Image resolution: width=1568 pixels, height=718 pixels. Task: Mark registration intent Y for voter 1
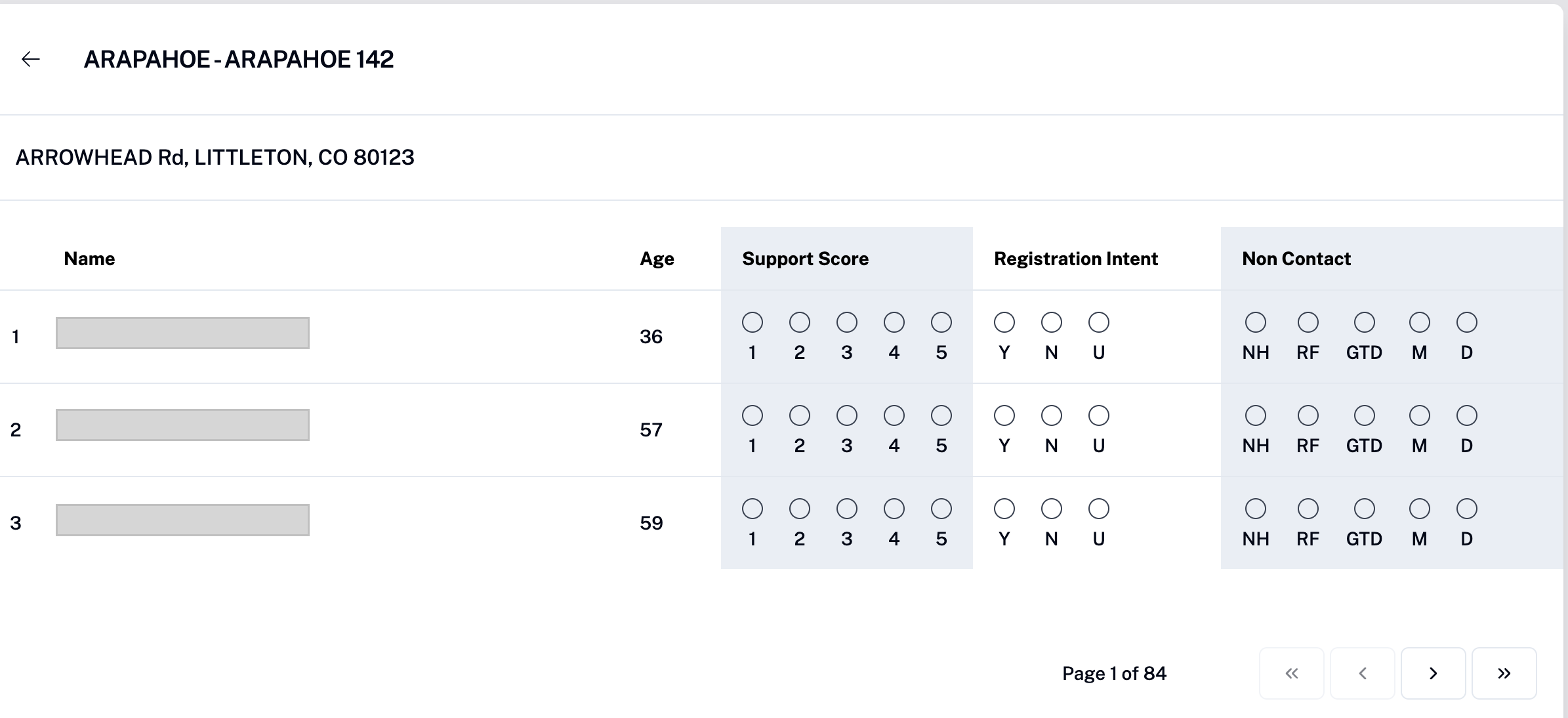click(x=1004, y=322)
